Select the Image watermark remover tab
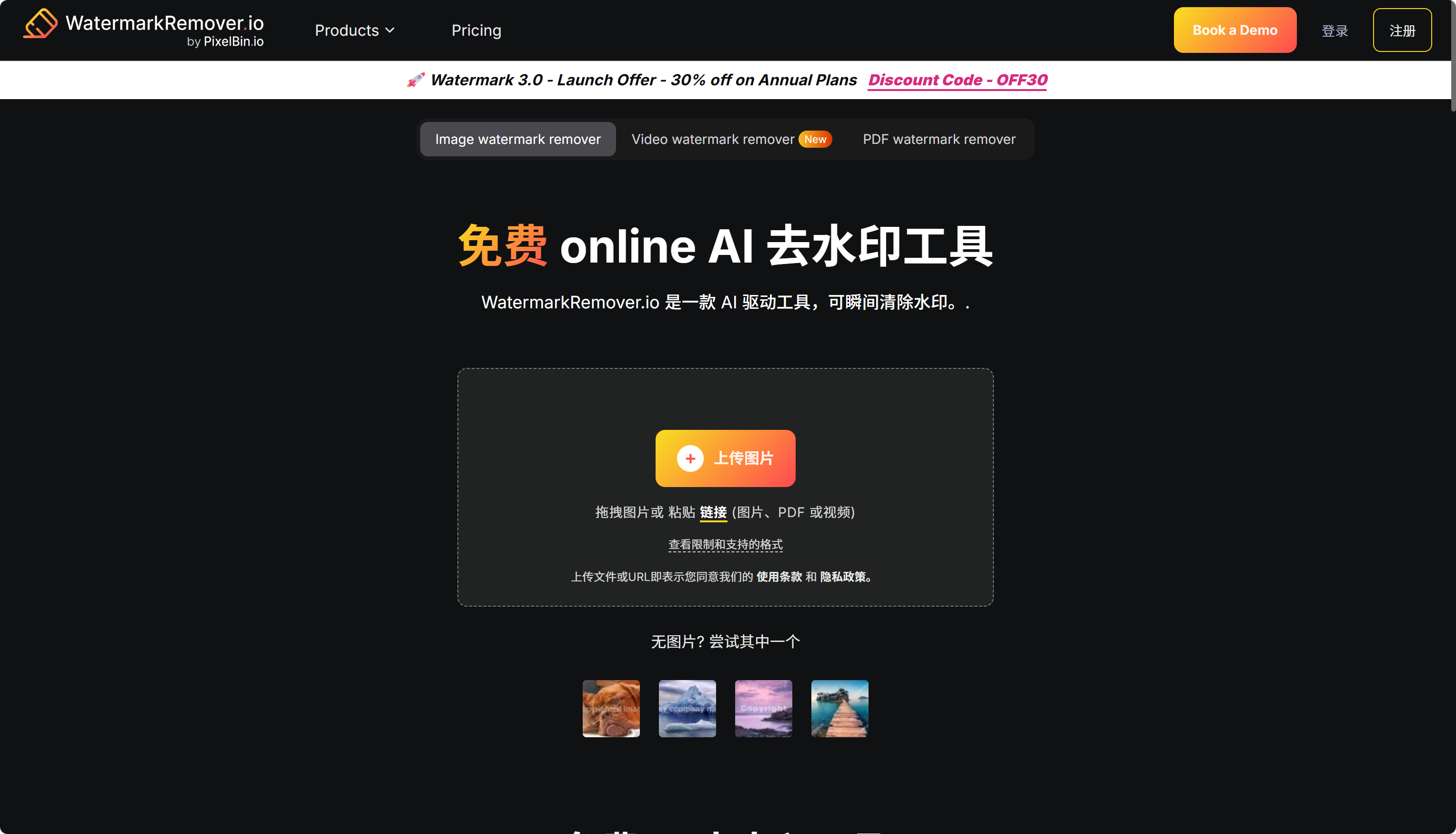This screenshot has width=1456, height=834. click(517, 139)
